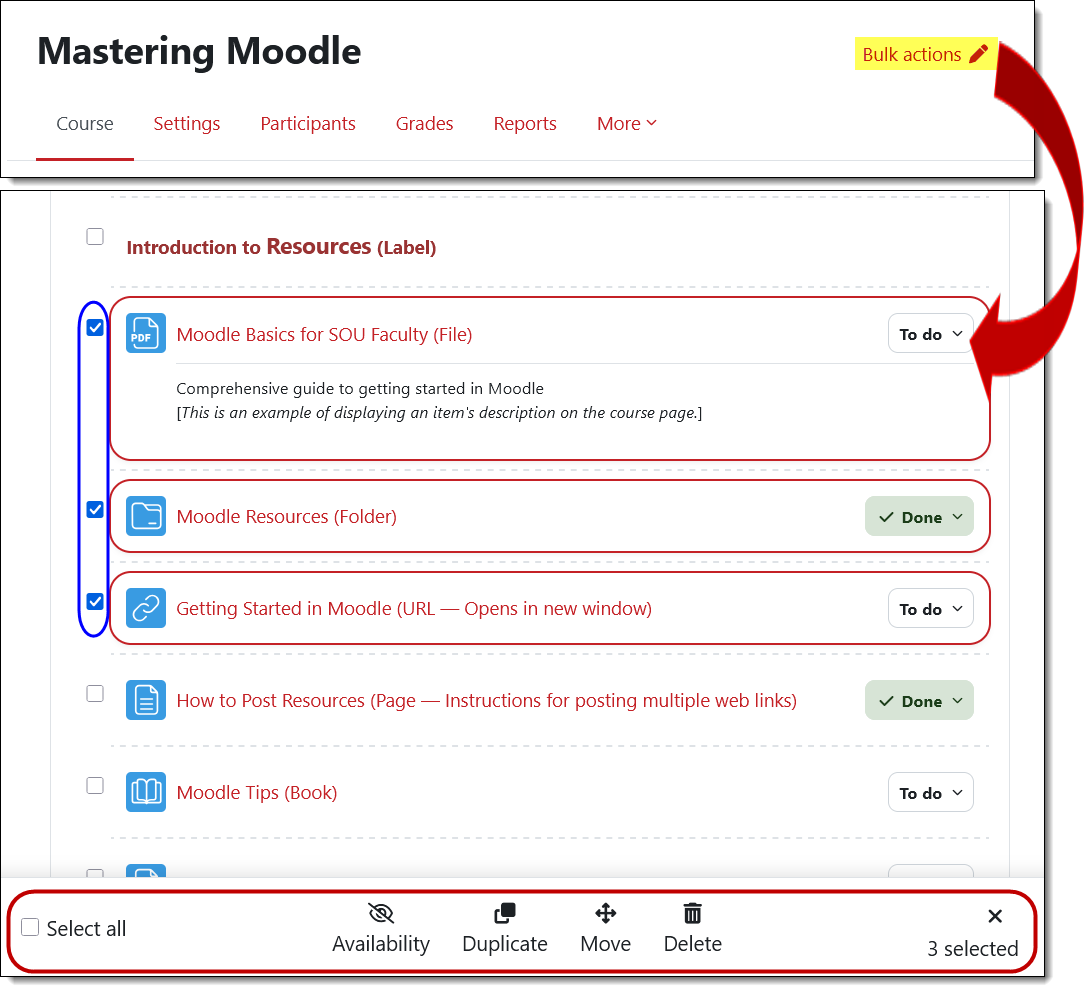Viewport: 1084px width, 986px height.
Task: Click the Delete trash icon
Action: [x=692, y=913]
